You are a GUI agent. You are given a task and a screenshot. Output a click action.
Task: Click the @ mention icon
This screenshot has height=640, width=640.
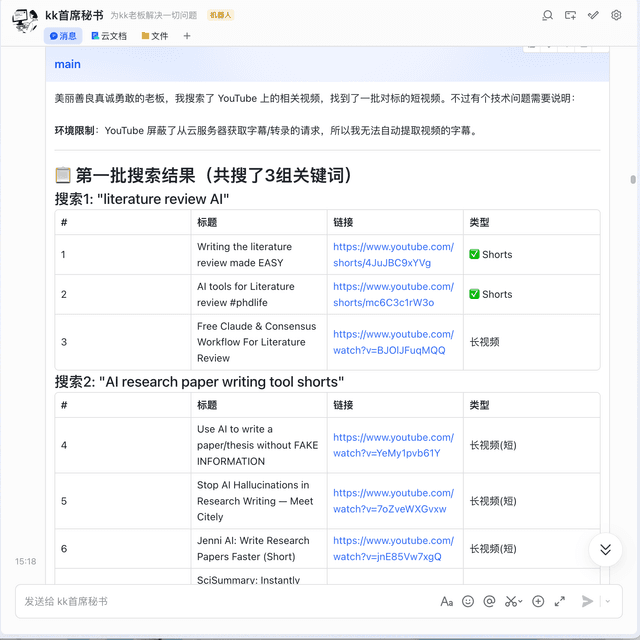click(x=489, y=601)
